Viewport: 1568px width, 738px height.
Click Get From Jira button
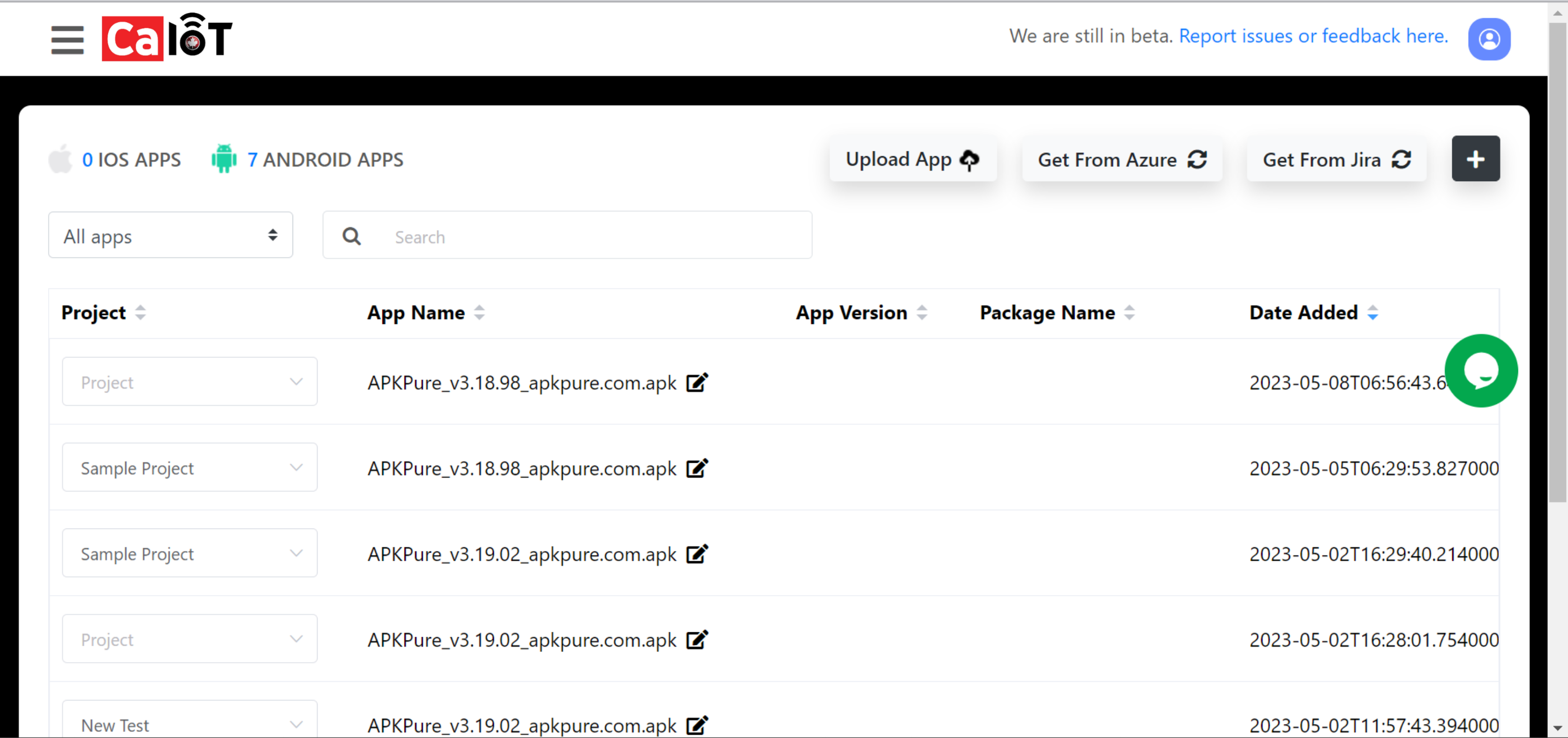coord(1336,159)
